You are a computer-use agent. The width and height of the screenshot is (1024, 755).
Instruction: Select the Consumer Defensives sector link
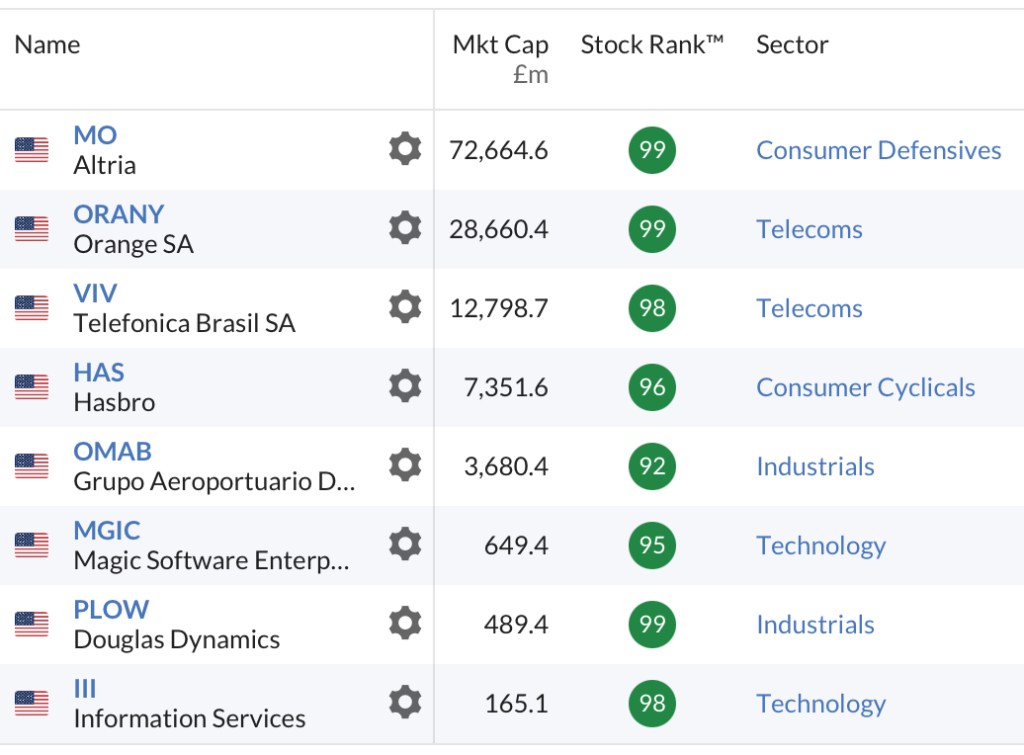click(x=878, y=150)
